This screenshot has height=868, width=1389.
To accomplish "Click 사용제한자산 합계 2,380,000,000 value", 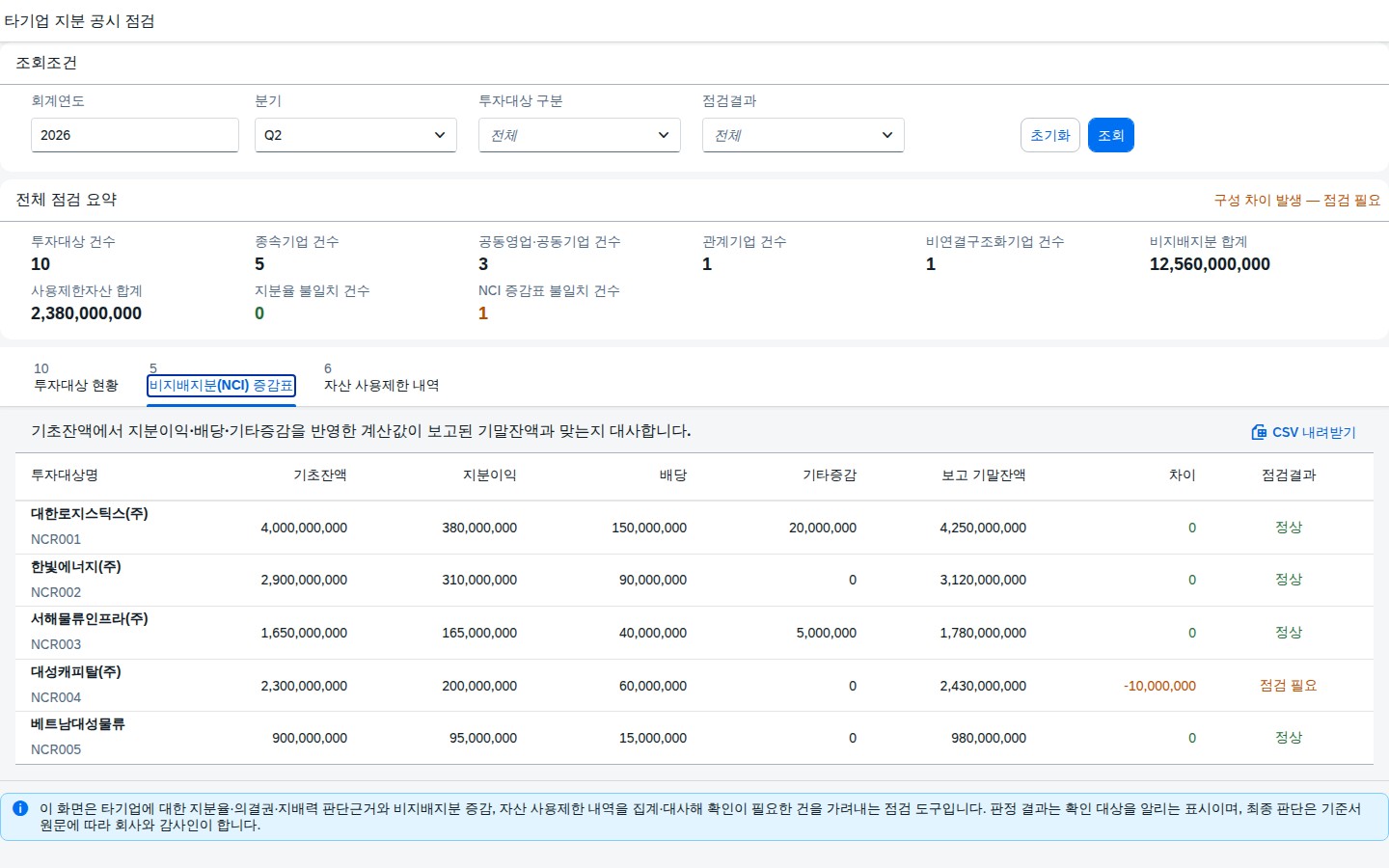I will click(x=86, y=313).
